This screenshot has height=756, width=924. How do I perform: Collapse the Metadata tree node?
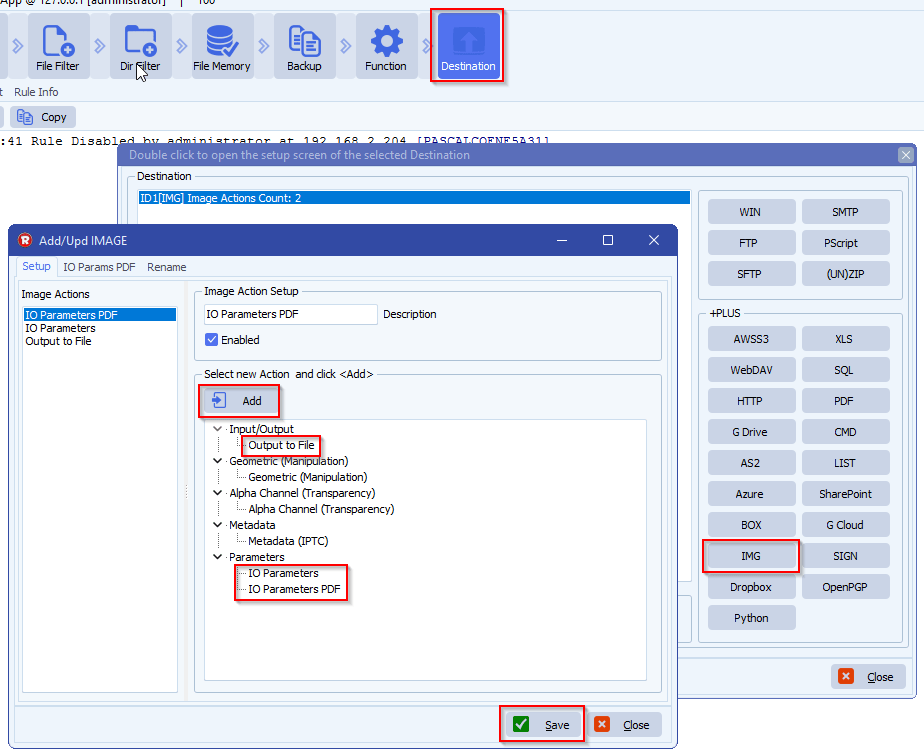tap(217, 524)
